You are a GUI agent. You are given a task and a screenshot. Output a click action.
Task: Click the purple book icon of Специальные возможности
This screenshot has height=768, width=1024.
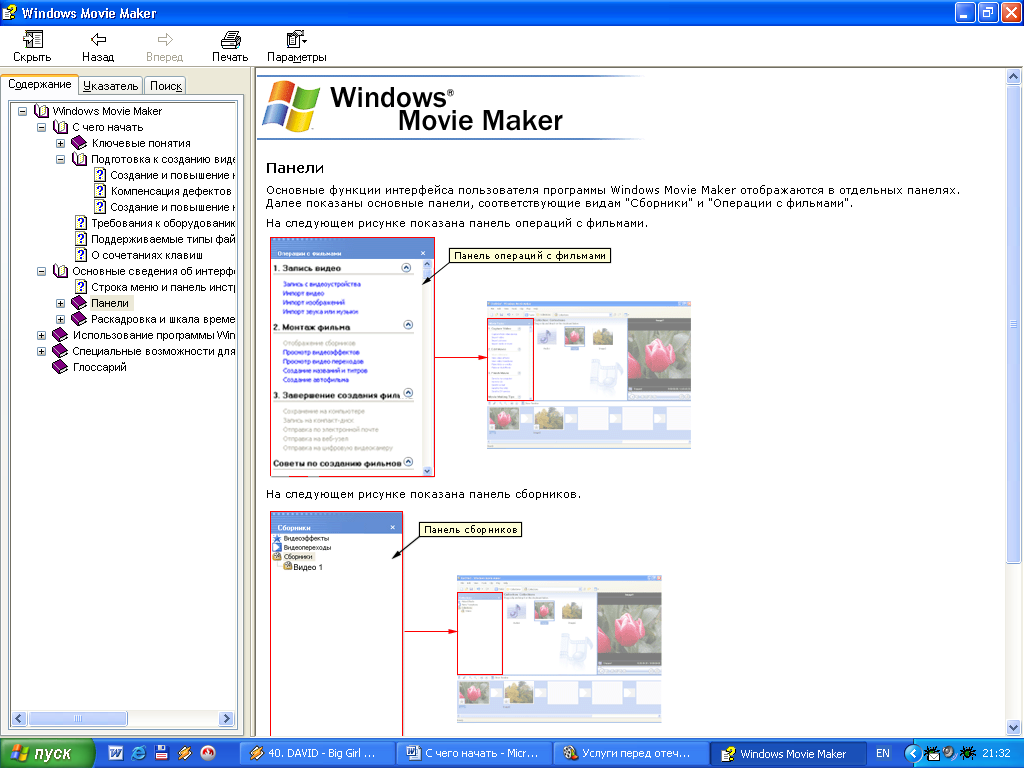[x=60, y=351]
